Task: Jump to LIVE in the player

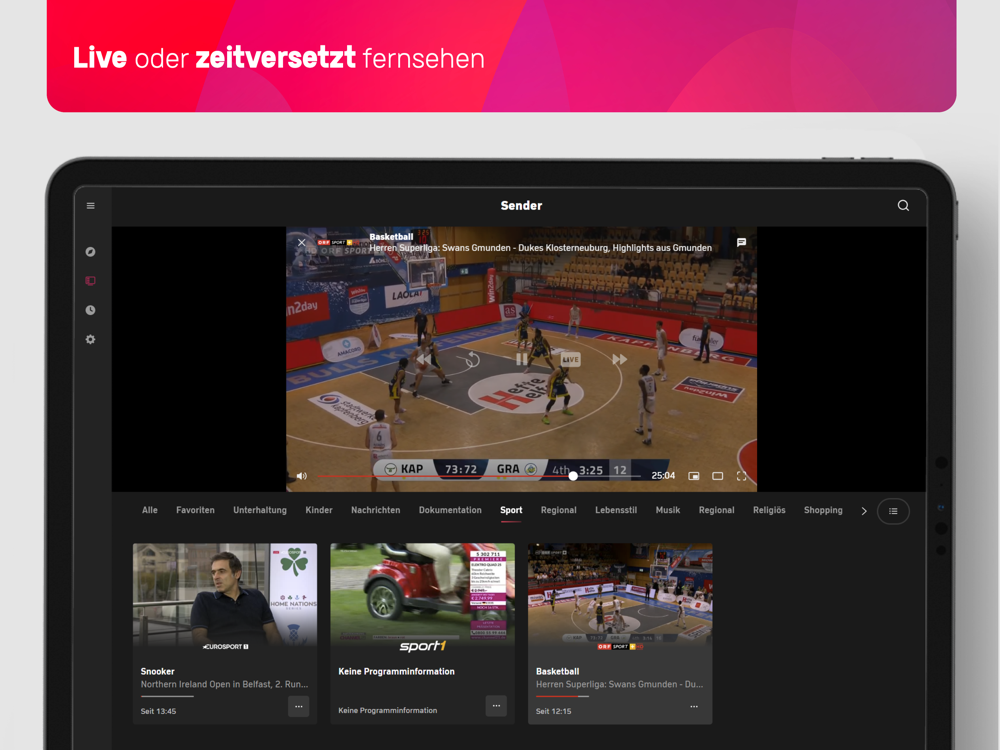Action: pyautogui.click(x=570, y=360)
